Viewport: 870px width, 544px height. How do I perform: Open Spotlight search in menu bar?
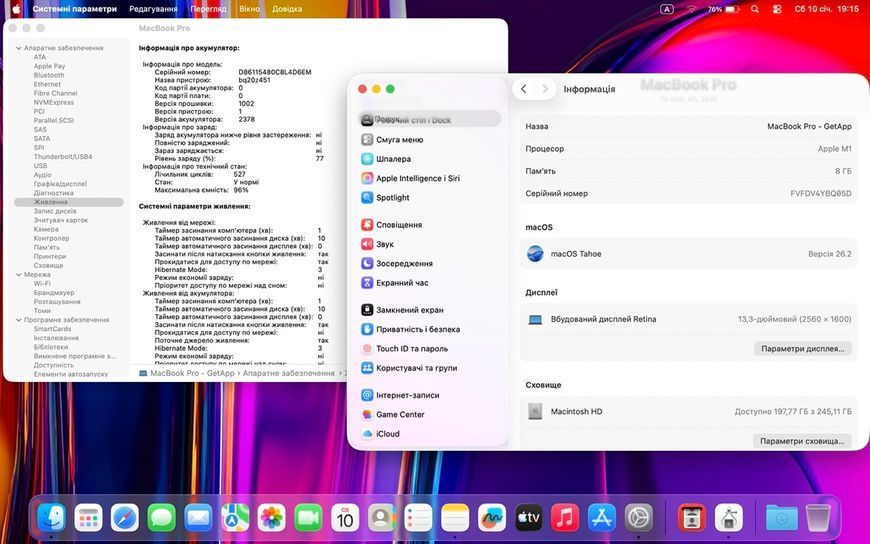755,9
